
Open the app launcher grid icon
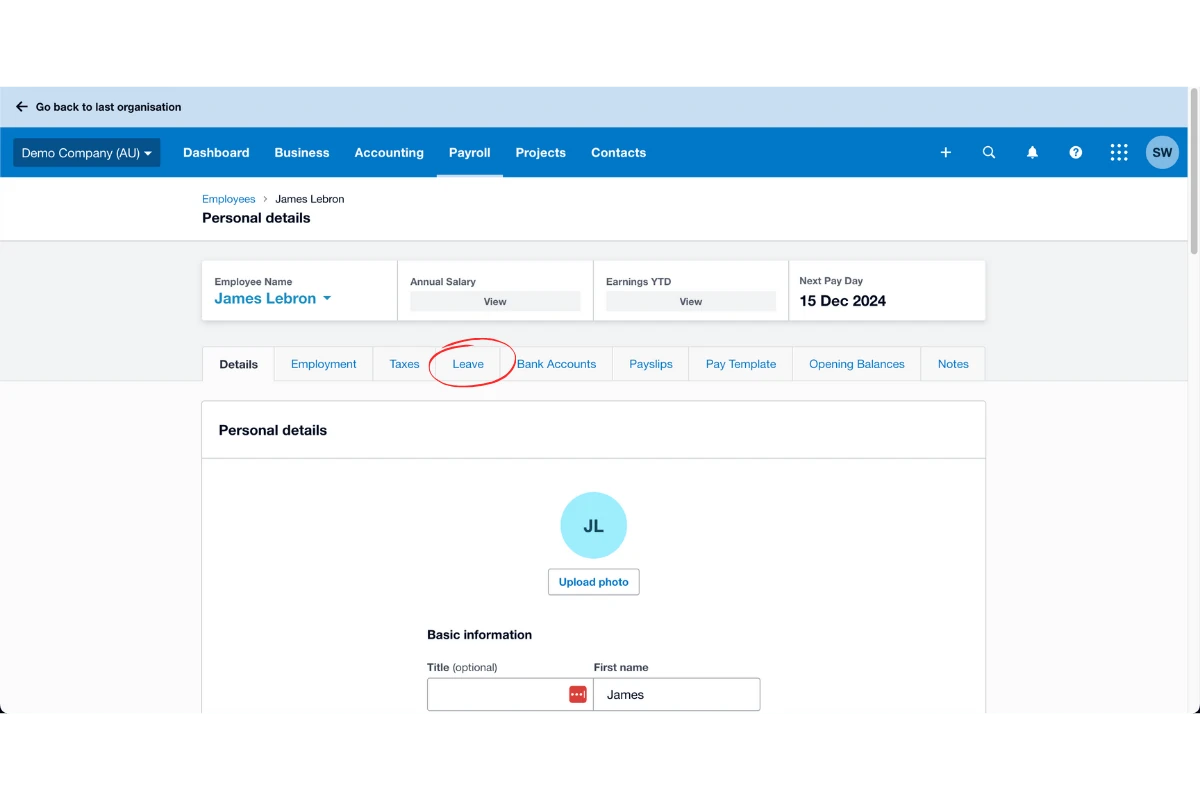click(x=1119, y=153)
